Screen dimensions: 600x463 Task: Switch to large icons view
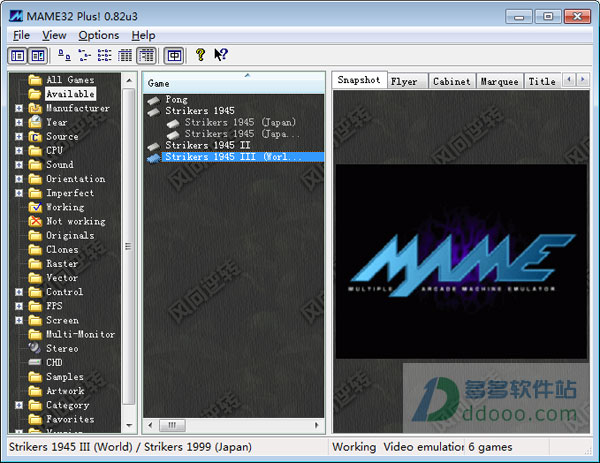[x=64, y=55]
